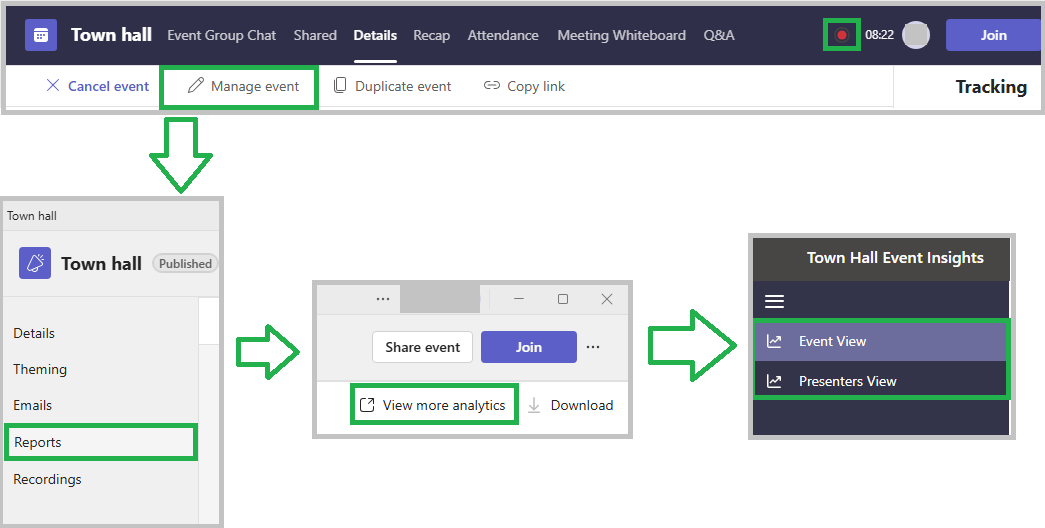
Task: Click the Duplicate event button
Action: pyautogui.click(x=393, y=86)
